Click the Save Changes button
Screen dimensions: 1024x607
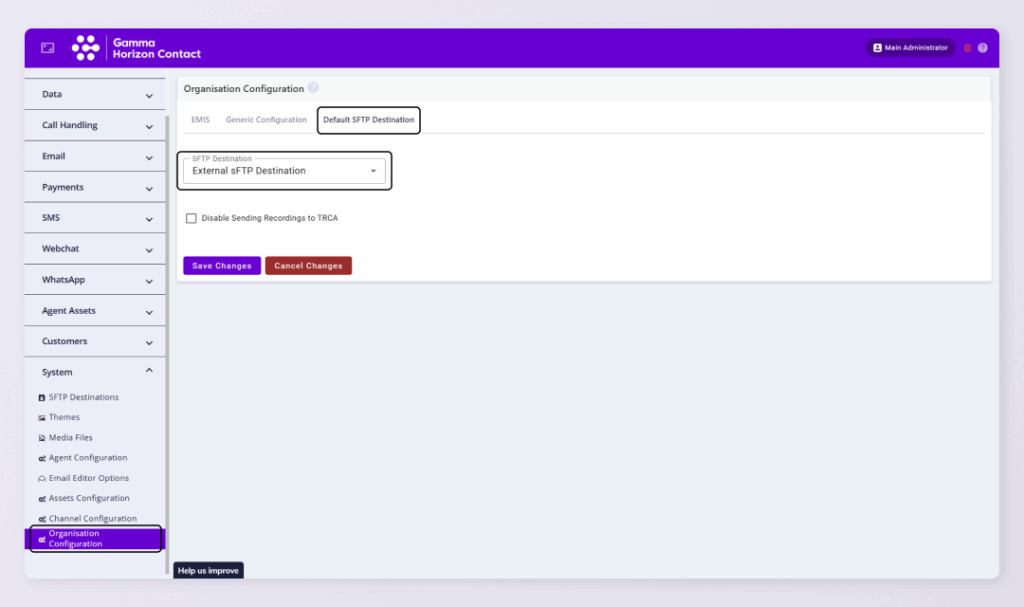click(x=221, y=266)
